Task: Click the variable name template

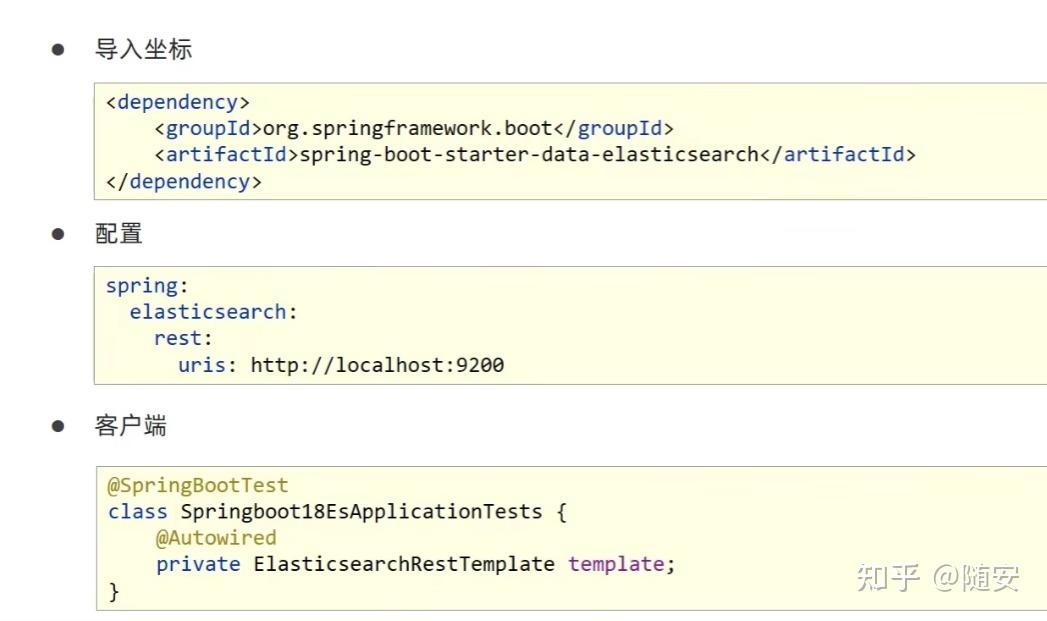Action: (x=616, y=564)
